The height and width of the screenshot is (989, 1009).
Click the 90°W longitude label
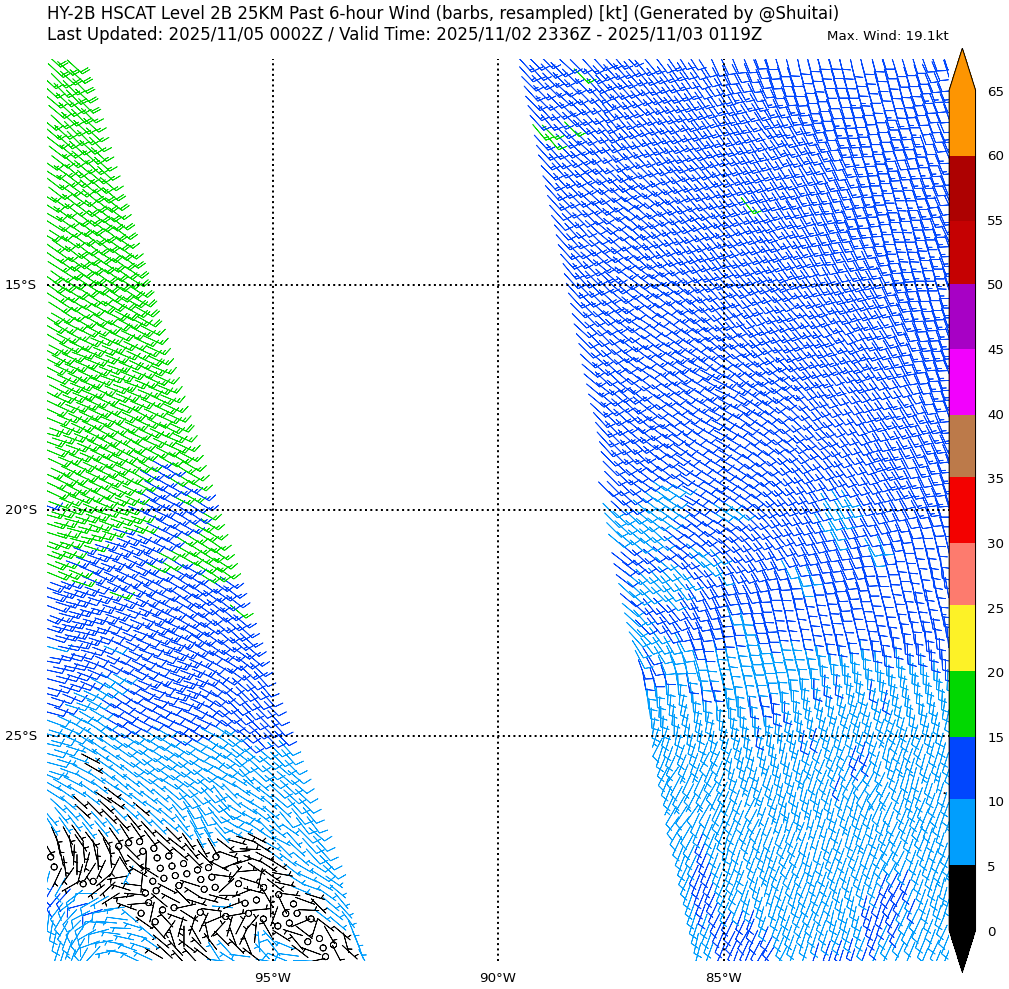point(498,977)
